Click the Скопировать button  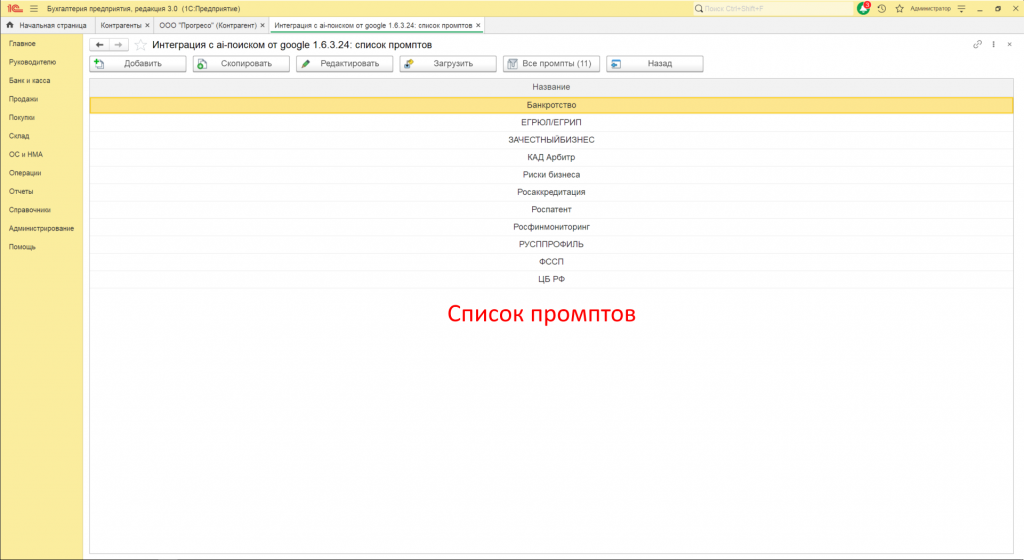tap(241, 63)
